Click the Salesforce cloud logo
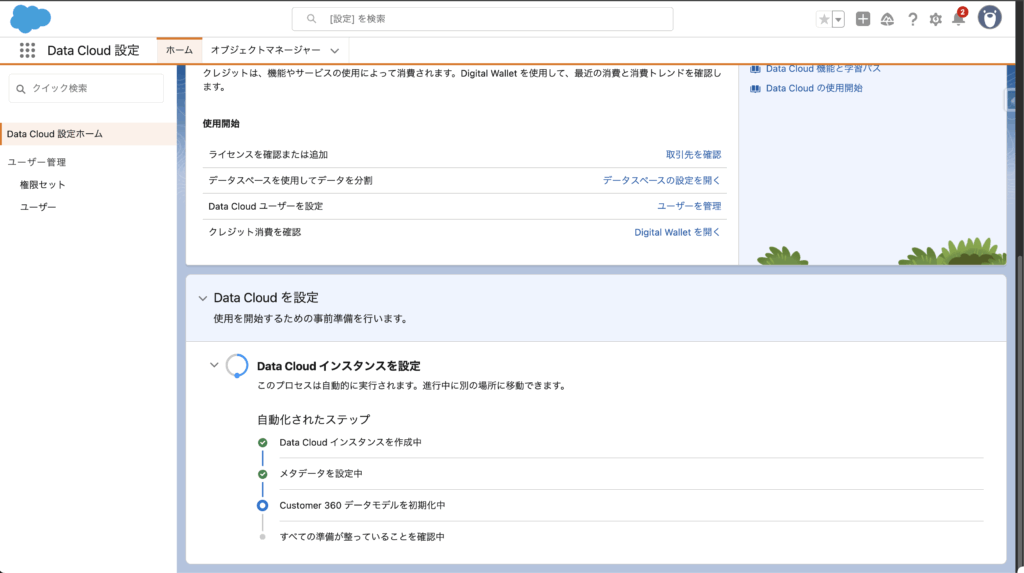The height and width of the screenshot is (573, 1024). click(x=30, y=18)
